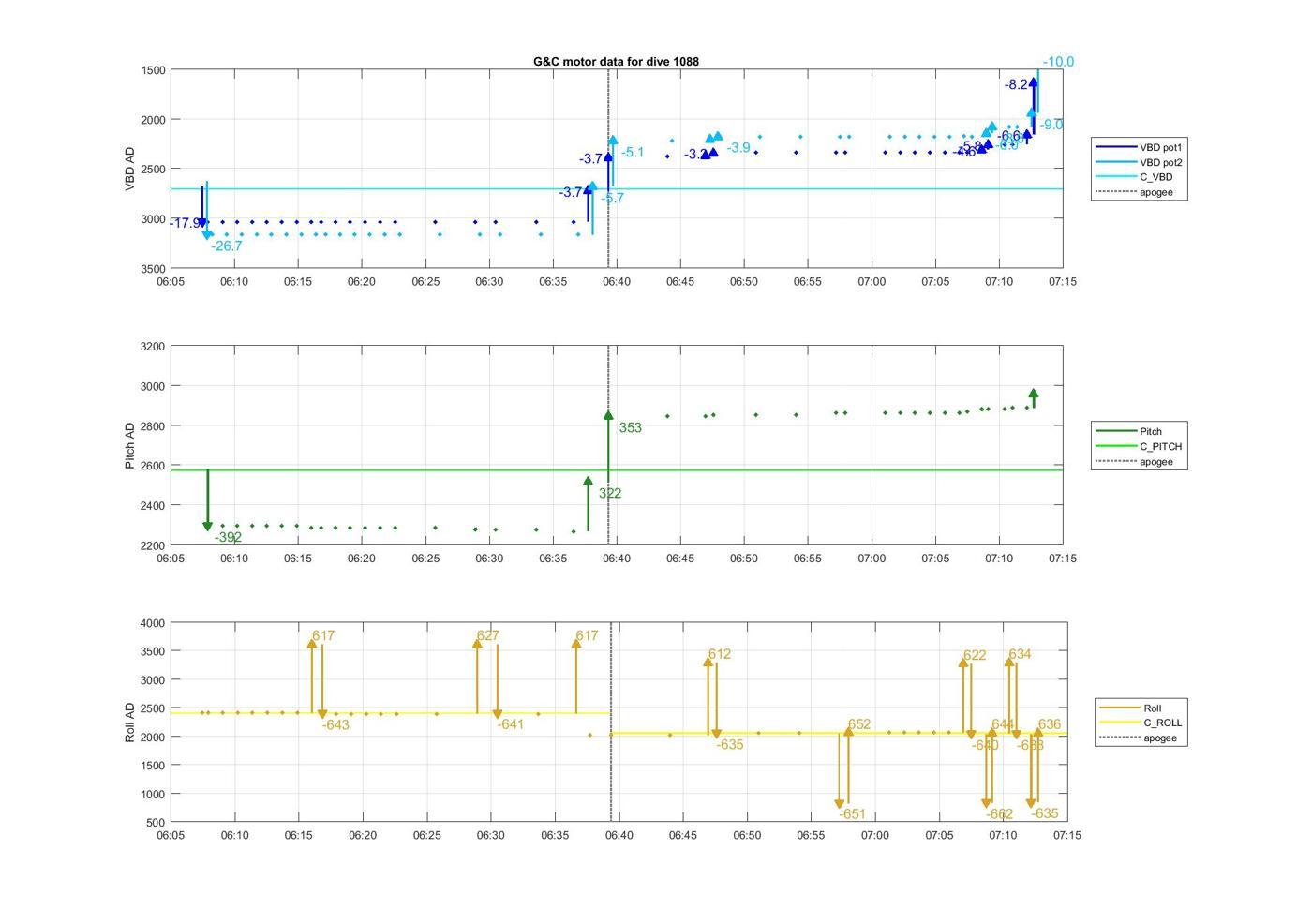
Task: Click the title "G&C motor data for dive 1088"
Action: coord(616,62)
